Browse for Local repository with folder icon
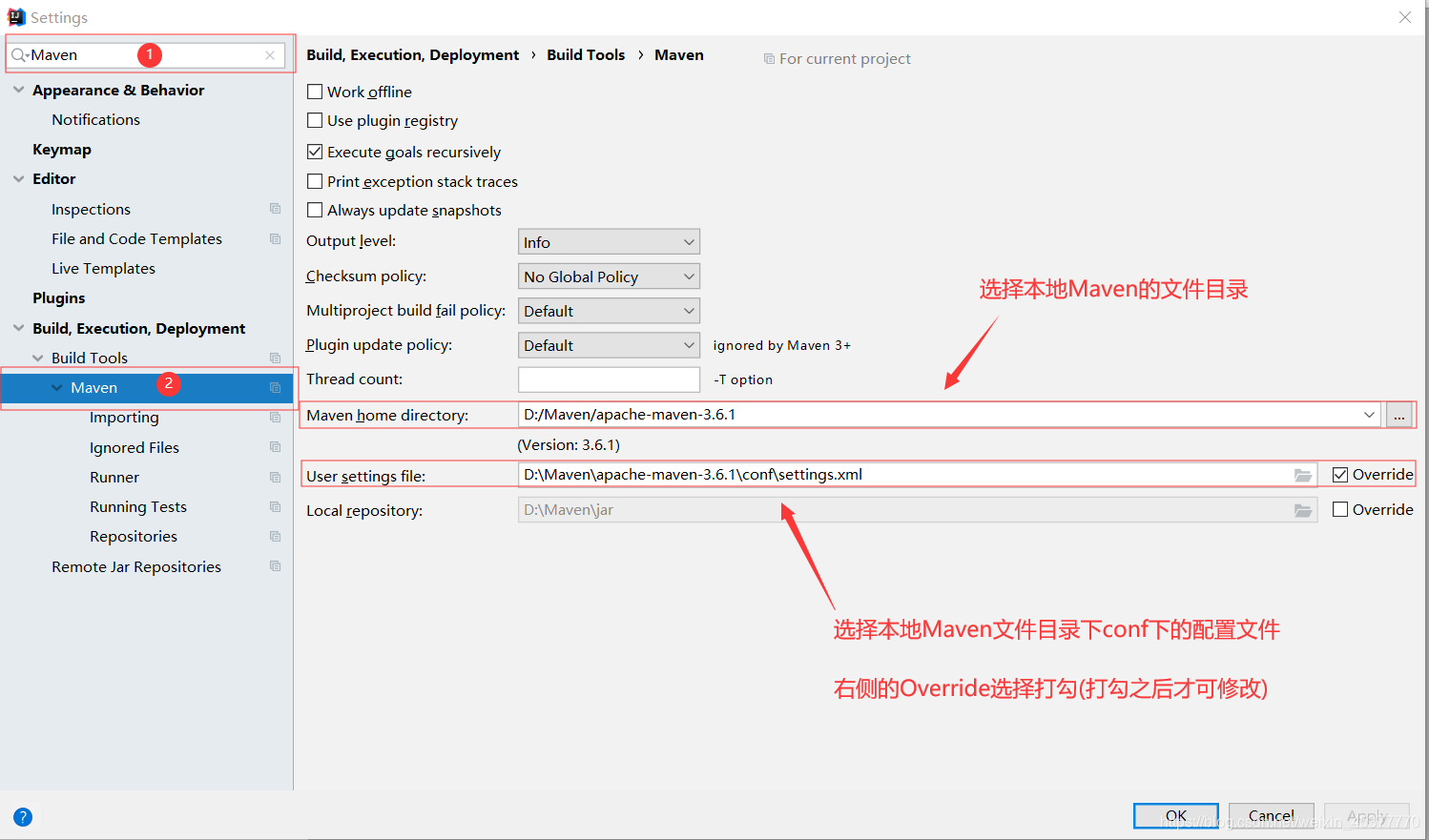Screen dimensions: 1429x840 point(1303,510)
